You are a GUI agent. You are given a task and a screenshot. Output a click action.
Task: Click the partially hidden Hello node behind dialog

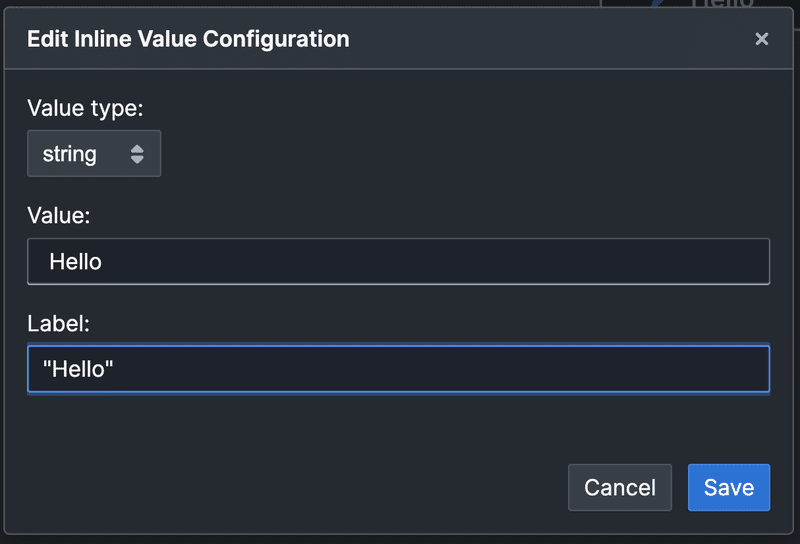coord(722,3)
